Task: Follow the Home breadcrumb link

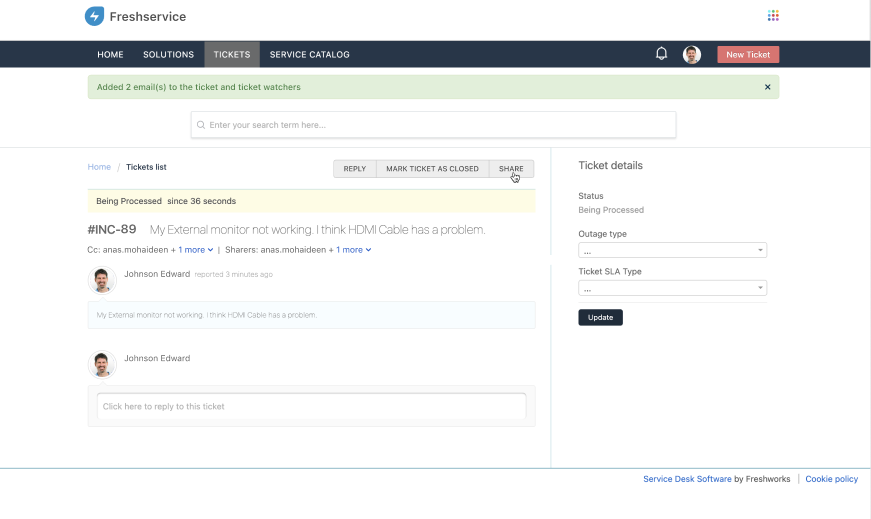Action: (99, 167)
